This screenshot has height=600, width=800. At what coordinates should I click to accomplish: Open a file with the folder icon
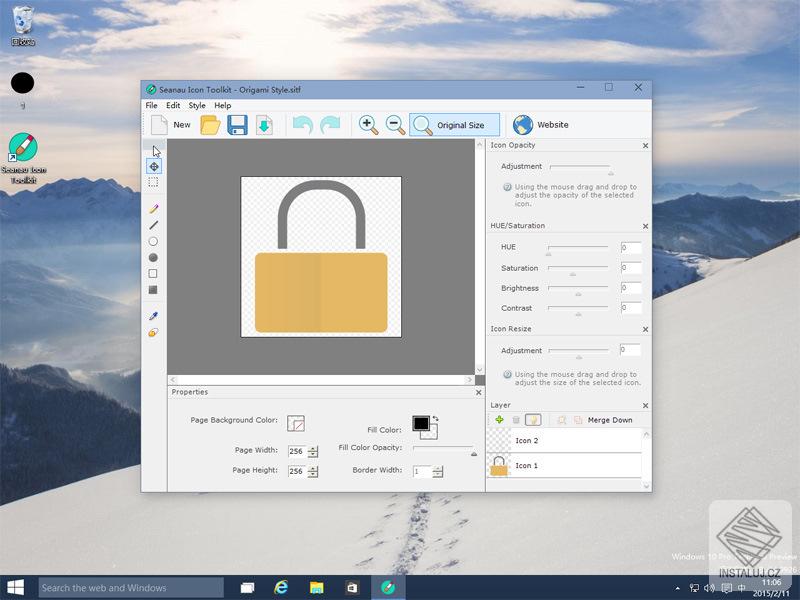(210, 125)
